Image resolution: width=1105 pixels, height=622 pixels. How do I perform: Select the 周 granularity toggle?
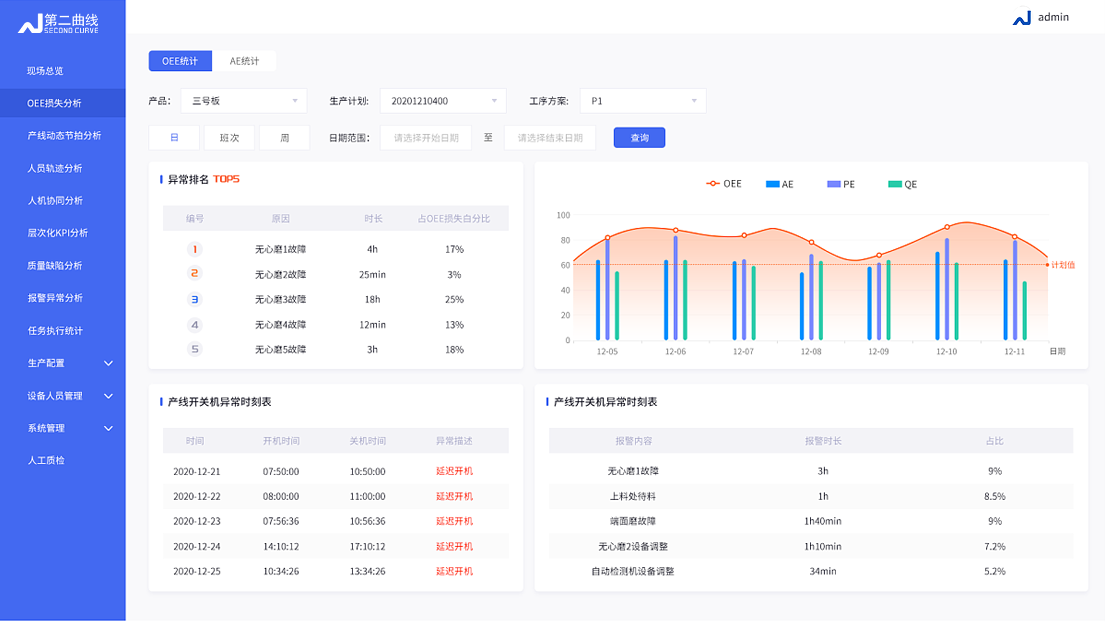284,138
